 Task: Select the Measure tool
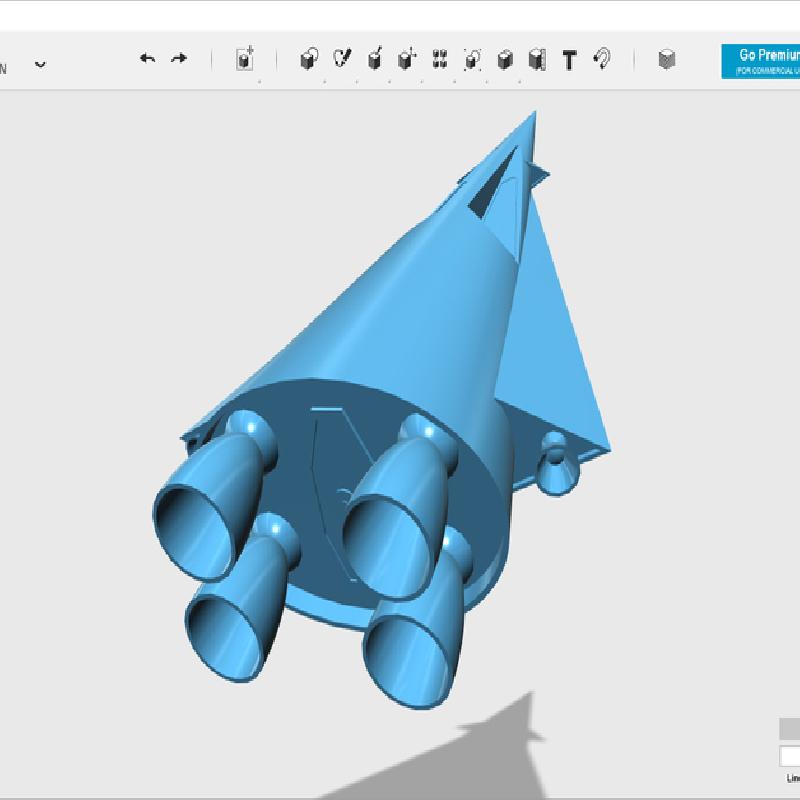[x=537, y=60]
